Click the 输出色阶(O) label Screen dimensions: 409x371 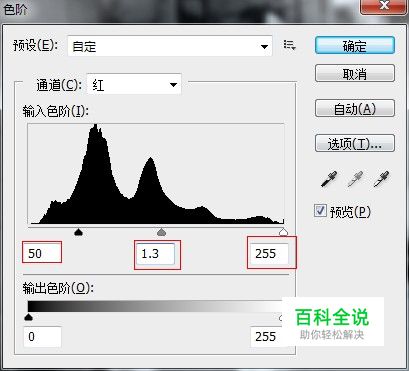58,288
